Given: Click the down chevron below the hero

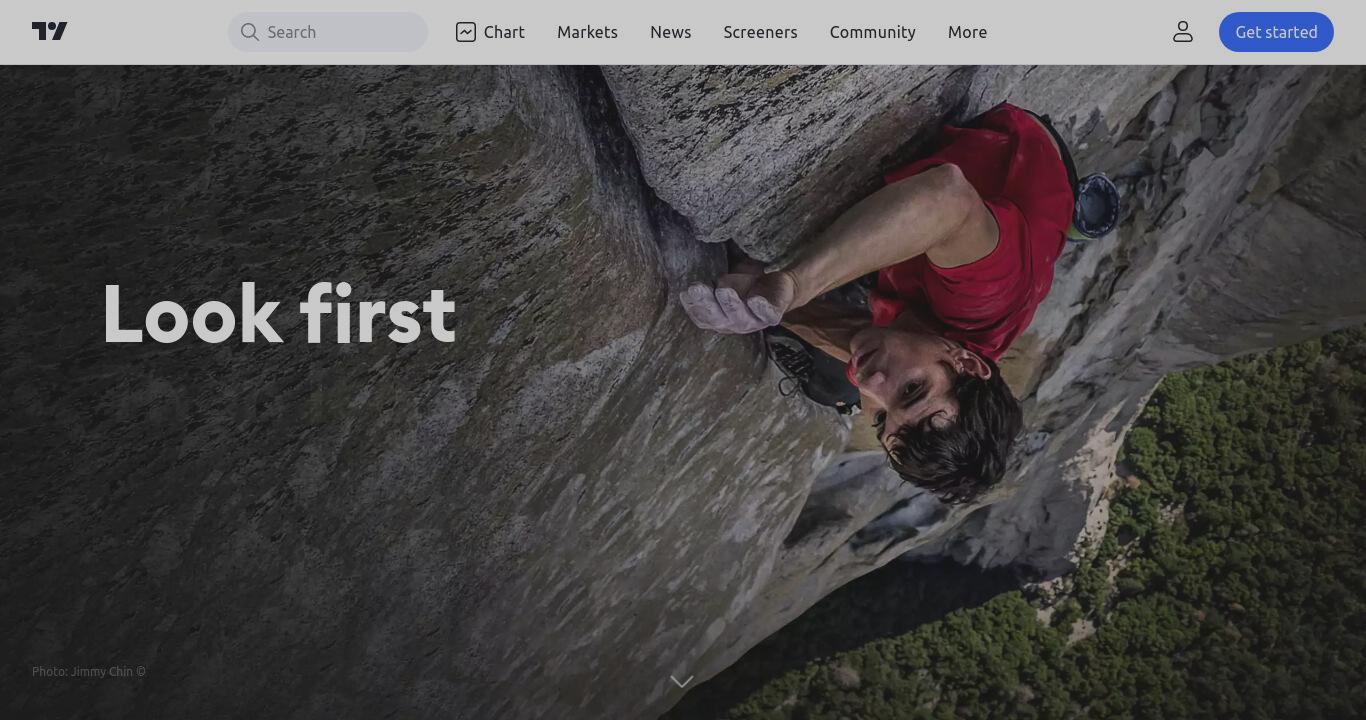Looking at the screenshot, I should [x=682, y=681].
